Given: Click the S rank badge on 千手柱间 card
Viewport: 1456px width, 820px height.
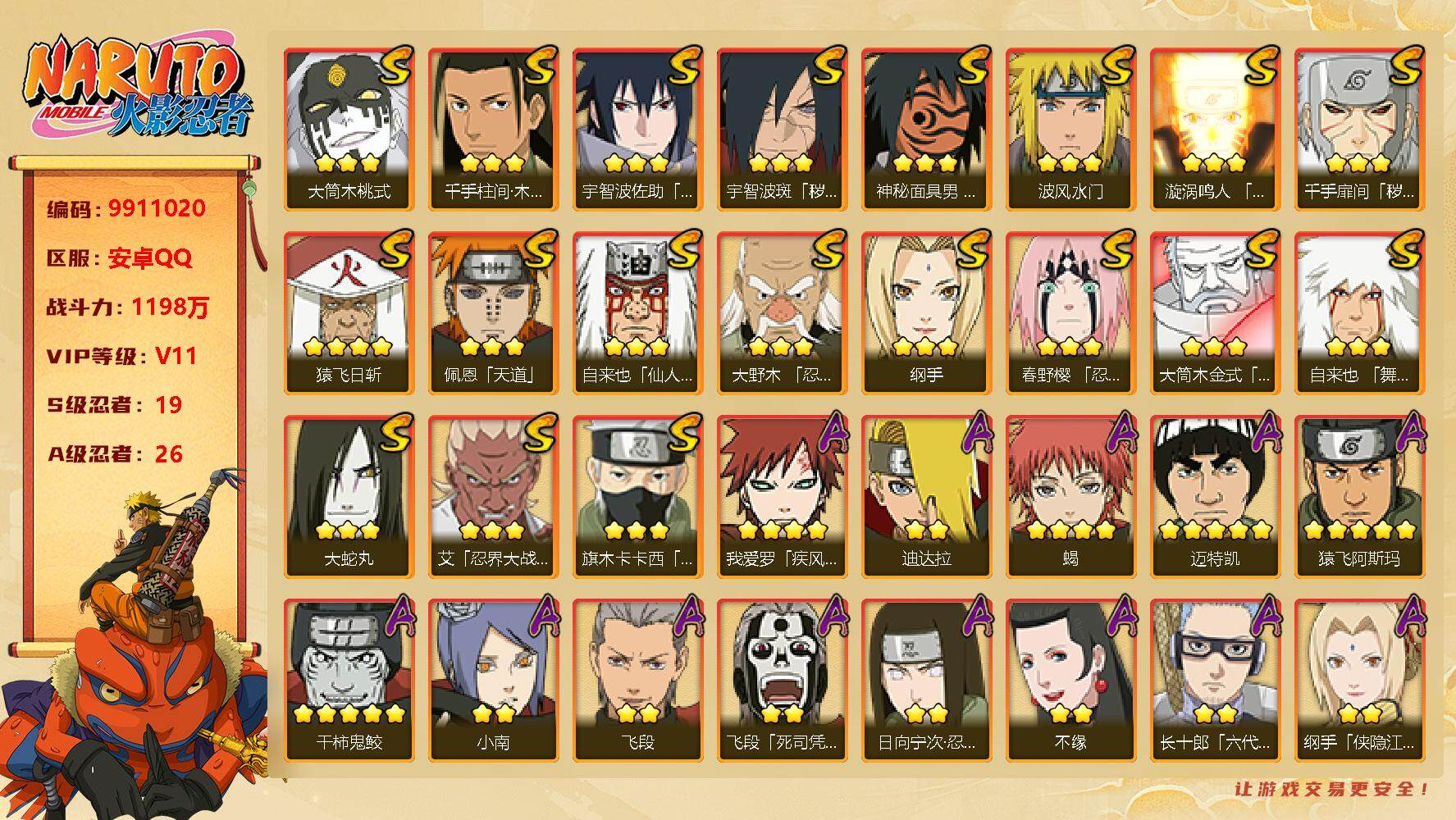Looking at the screenshot, I should [540, 67].
